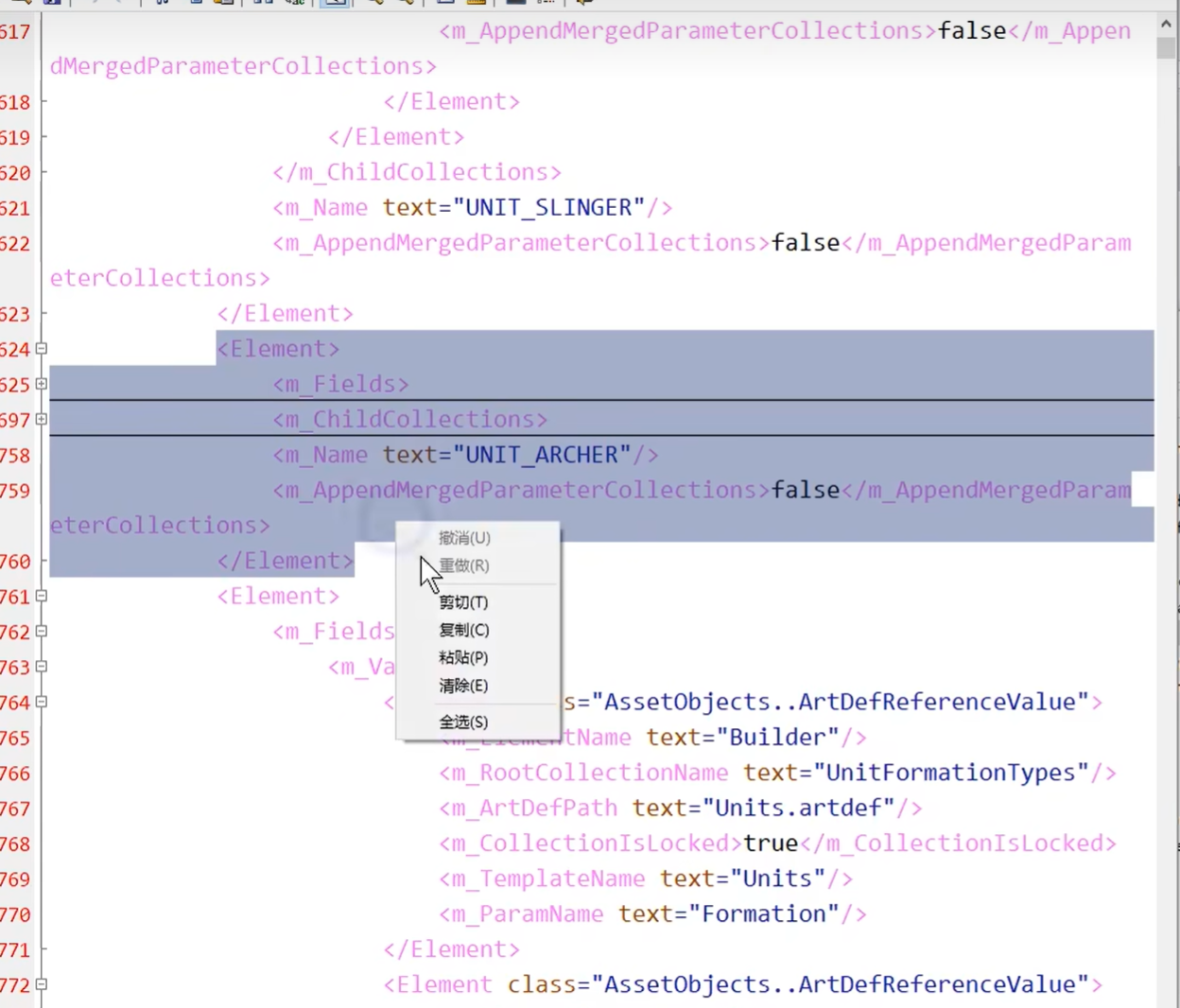This screenshot has height=1008, width=1180.
Task: Choose 清除(E) from the context menu
Action: coord(463,686)
